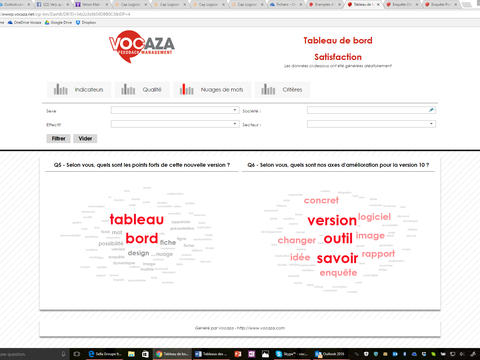
Task: Expand the Effectif dropdown
Action: pos(175,124)
